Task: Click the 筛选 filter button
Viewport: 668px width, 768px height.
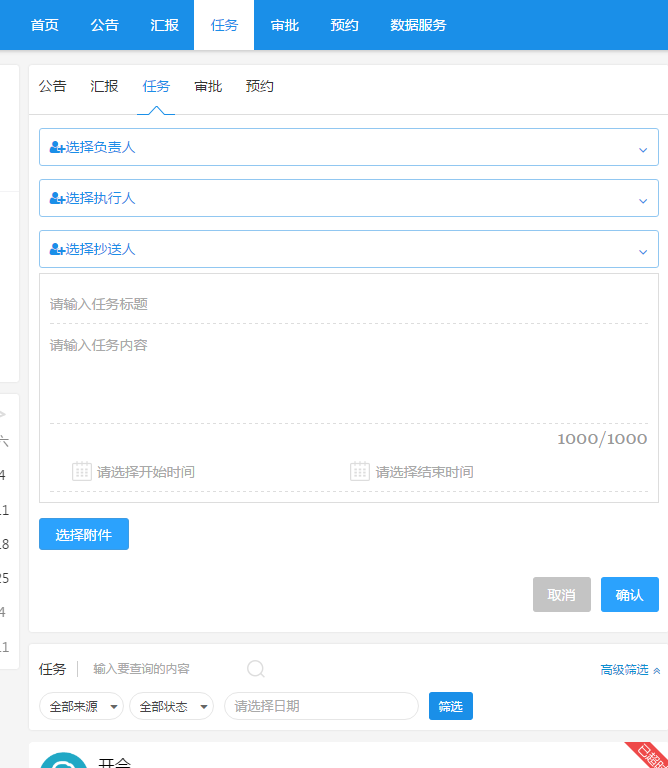Action: [x=451, y=706]
